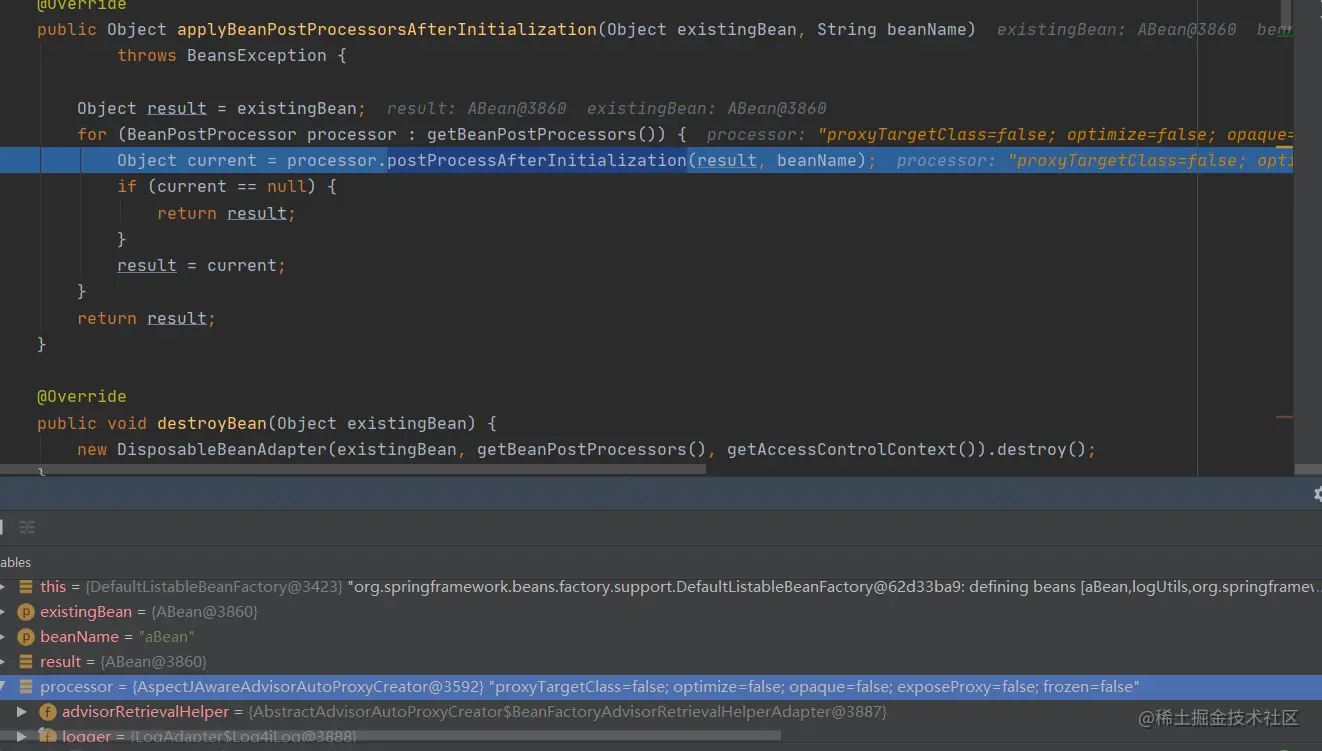Select the processor variable name in Variables panel
The width and height of the screenshot is (1322, 751).
pos(77,687)
